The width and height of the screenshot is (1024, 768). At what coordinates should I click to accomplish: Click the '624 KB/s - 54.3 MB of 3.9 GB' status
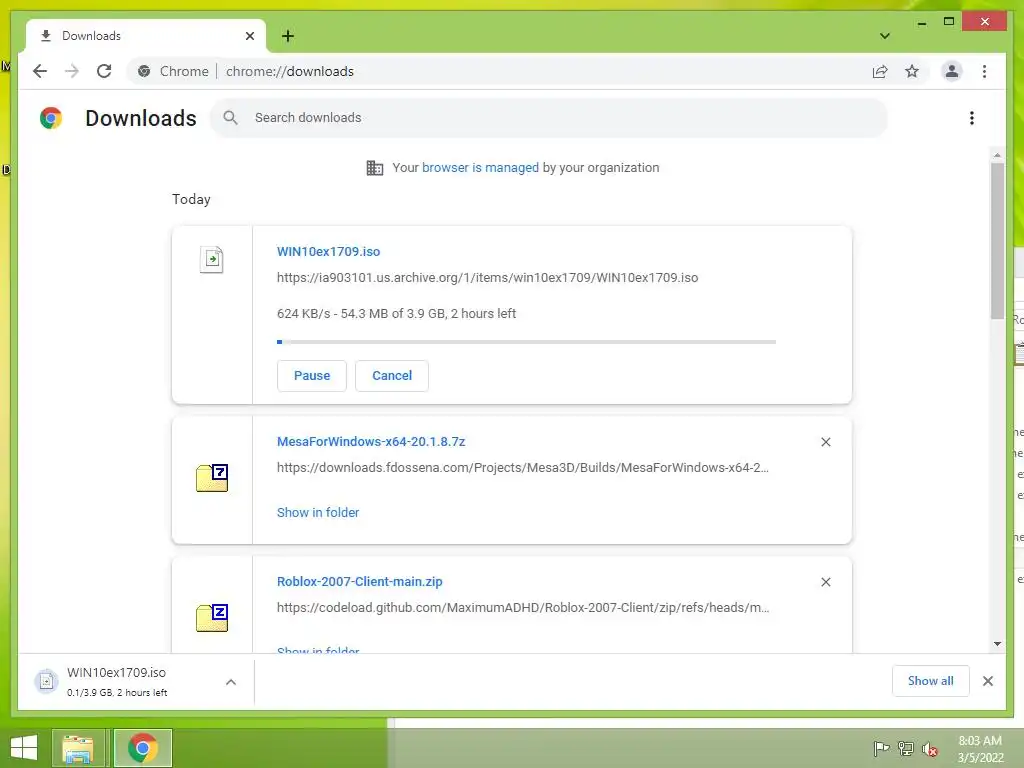(396, 313)
